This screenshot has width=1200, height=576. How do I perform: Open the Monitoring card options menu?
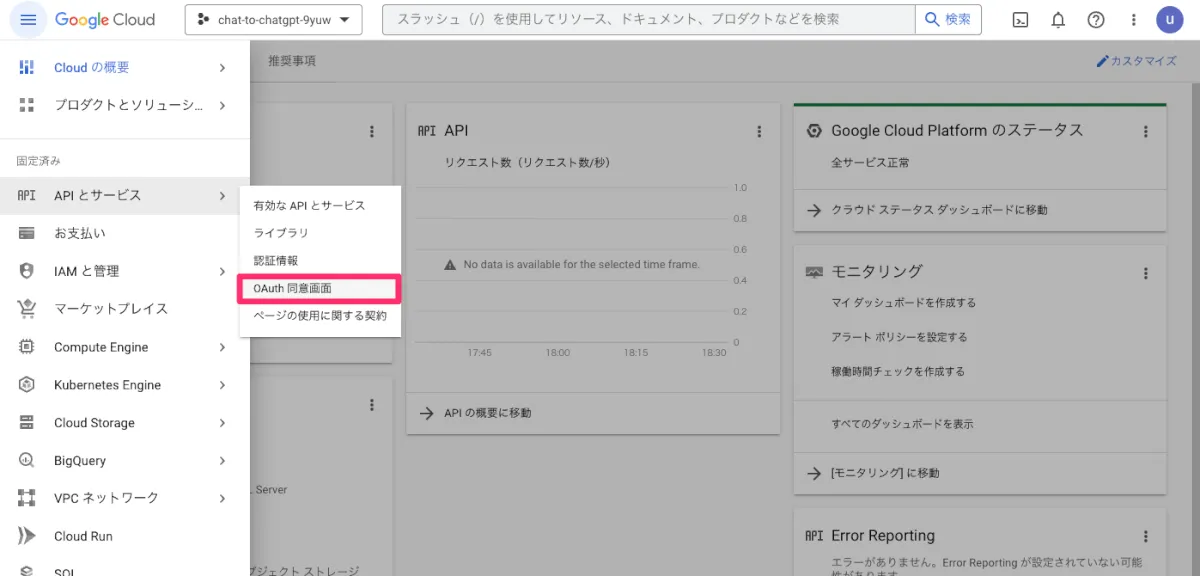(x=1146, y=272)
